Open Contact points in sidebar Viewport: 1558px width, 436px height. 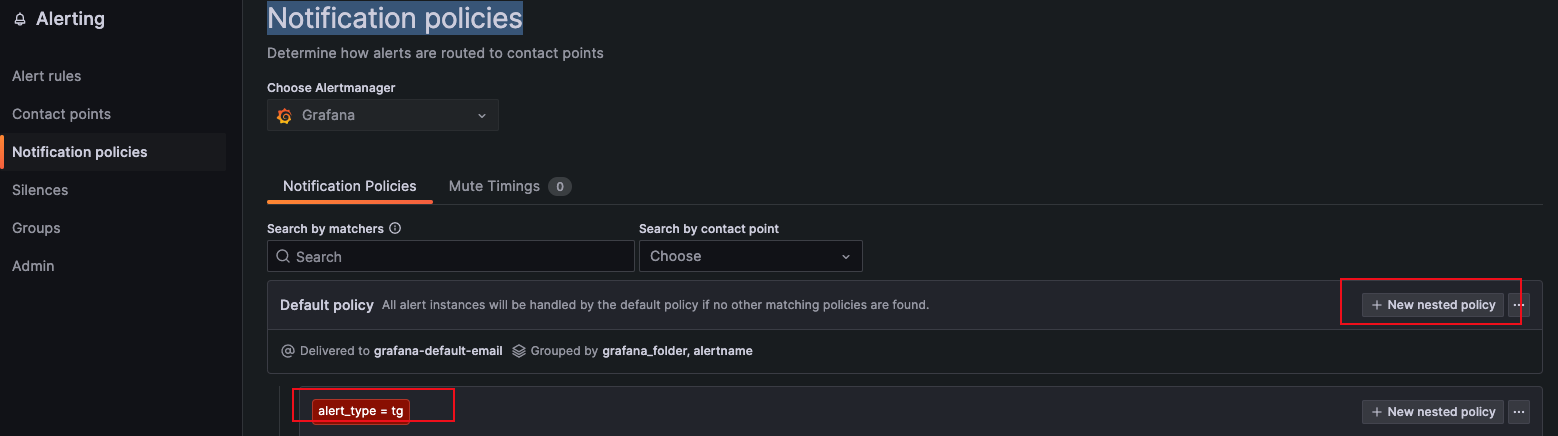(61, 114)
